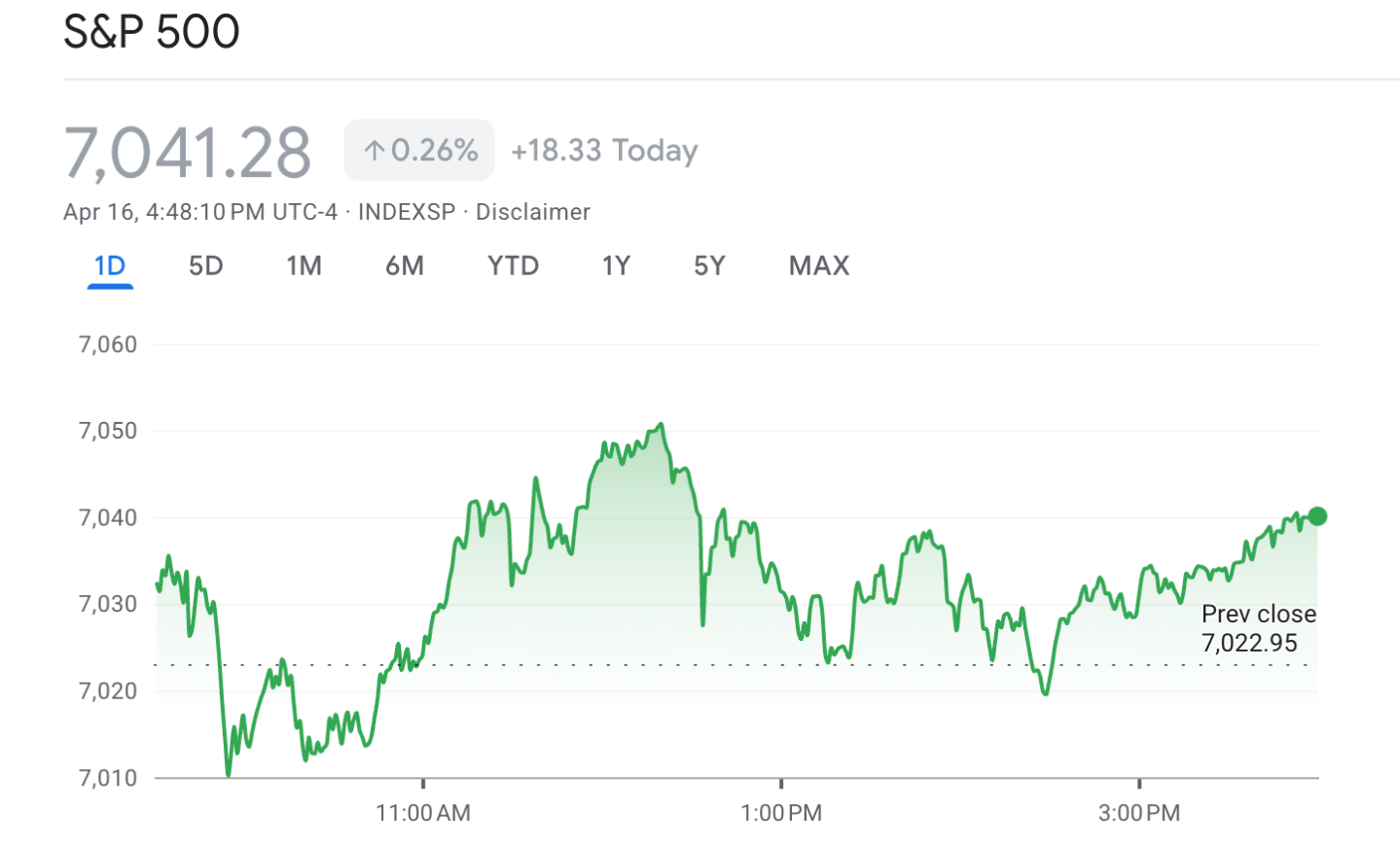This screenshot has width=1400, height=845.
Task: Click the green endpoint dot on the chart
Action: click(1317, 516)
